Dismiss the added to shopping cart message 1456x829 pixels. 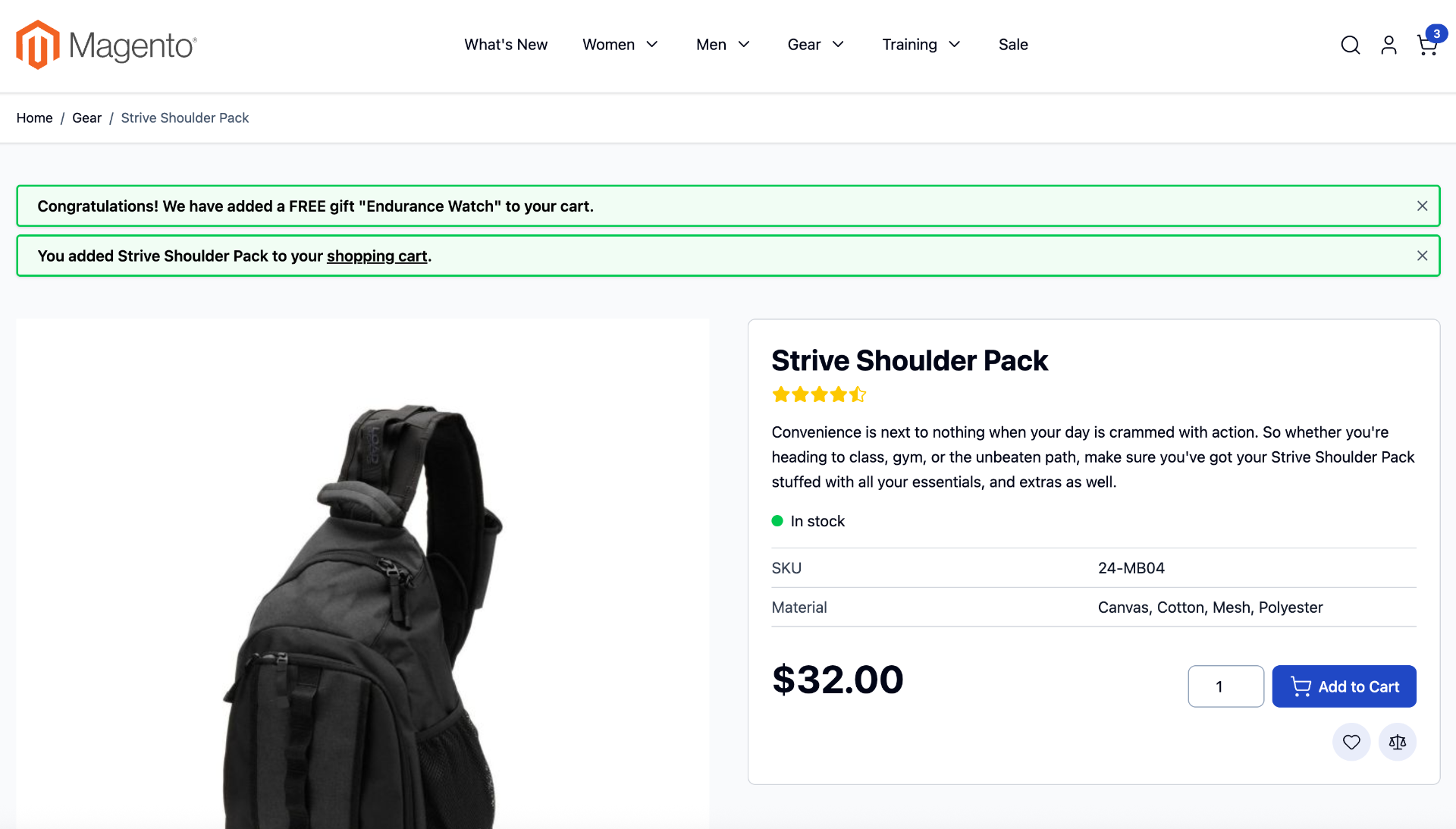1422,256
